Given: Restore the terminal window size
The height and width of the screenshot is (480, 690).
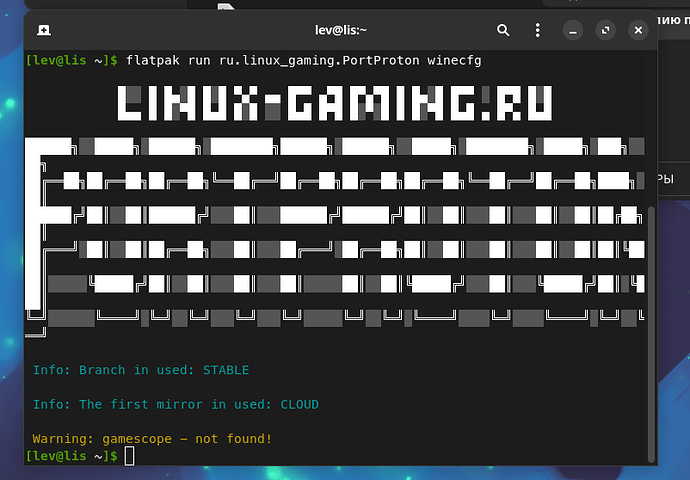Looking at the screenshot, I should pos(606,30).
